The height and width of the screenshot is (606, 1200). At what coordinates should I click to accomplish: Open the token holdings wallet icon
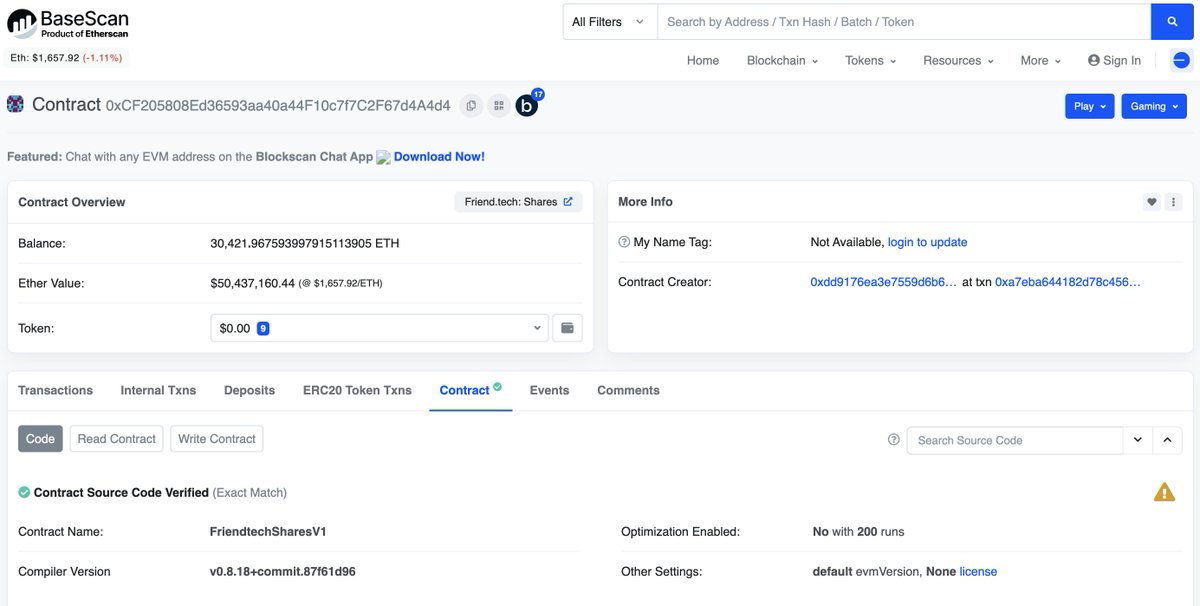(567, 328)
